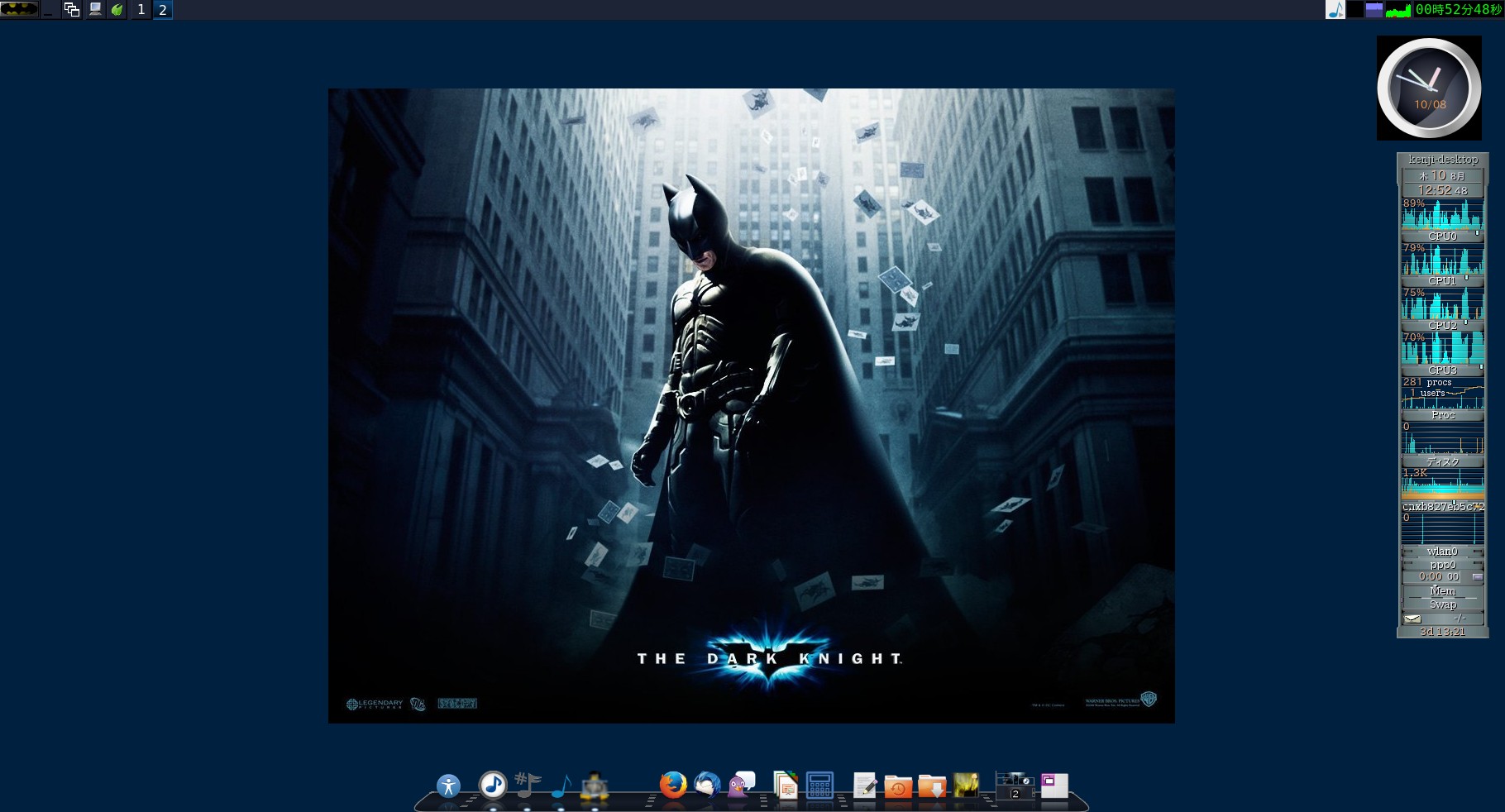Switch to workspace 2 in the pager
The height and width of the screenshot is (812, 1505).
point(162,11)
